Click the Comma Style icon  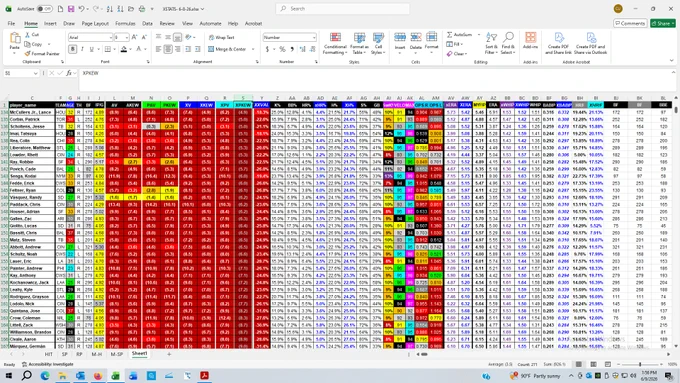pyautogui.click(x=292, y=49)
